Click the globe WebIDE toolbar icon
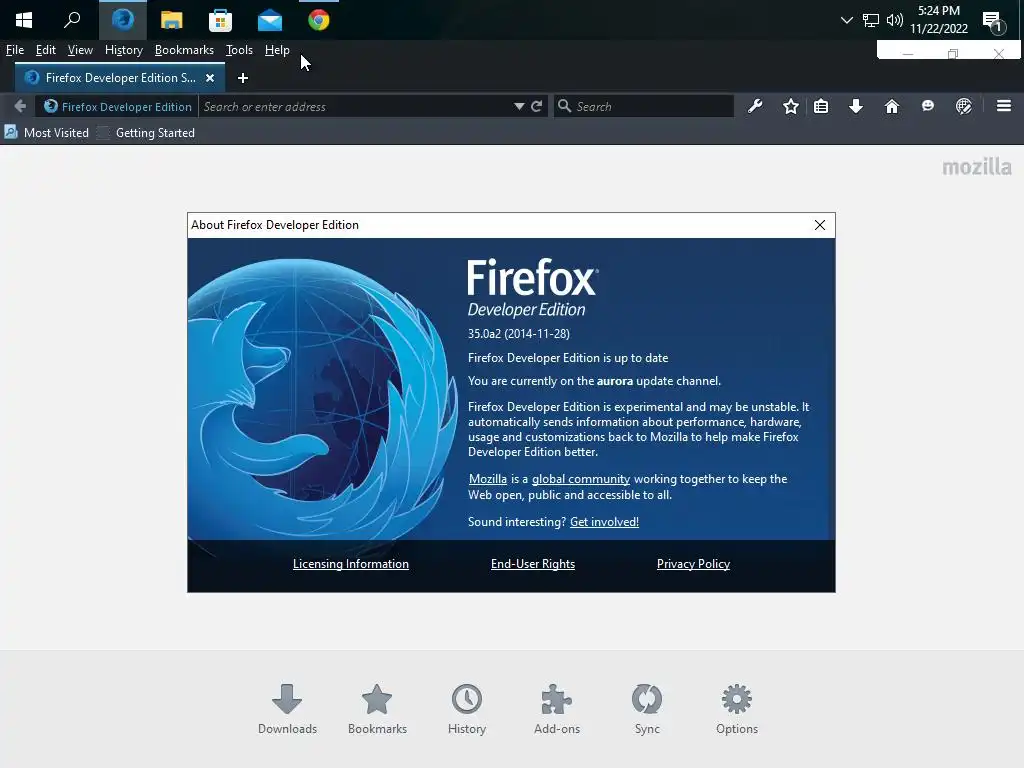The image size is (1024, 768). point(963,106)
